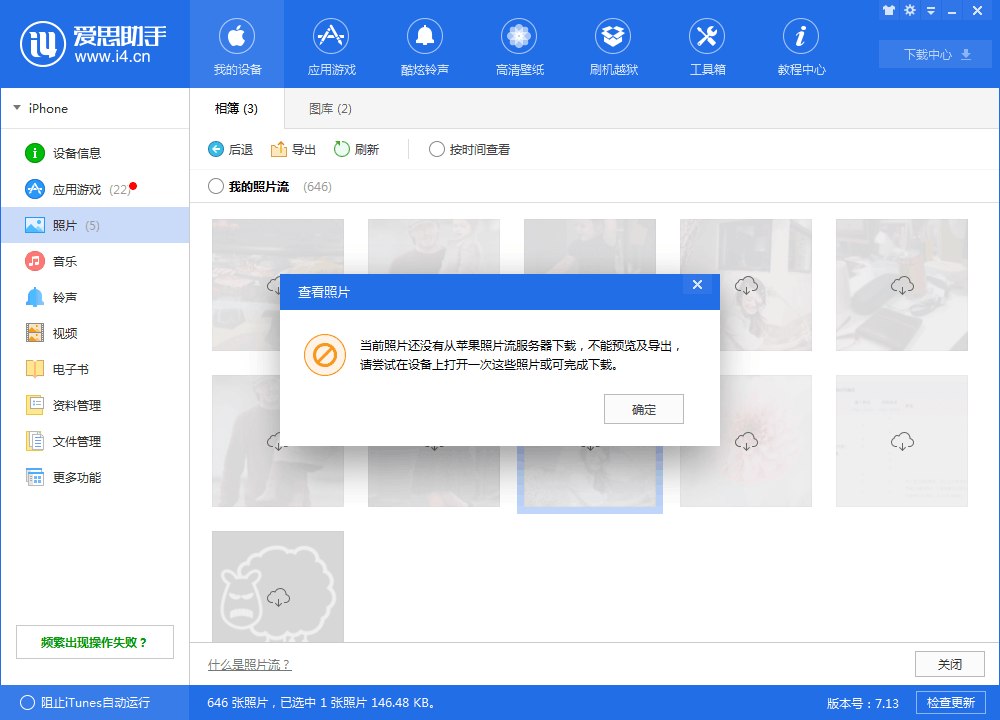Open the 教程中心 (Tutorial Center) section
Viewport: 1000px width, 720px height.
click(x=801, y=45)
